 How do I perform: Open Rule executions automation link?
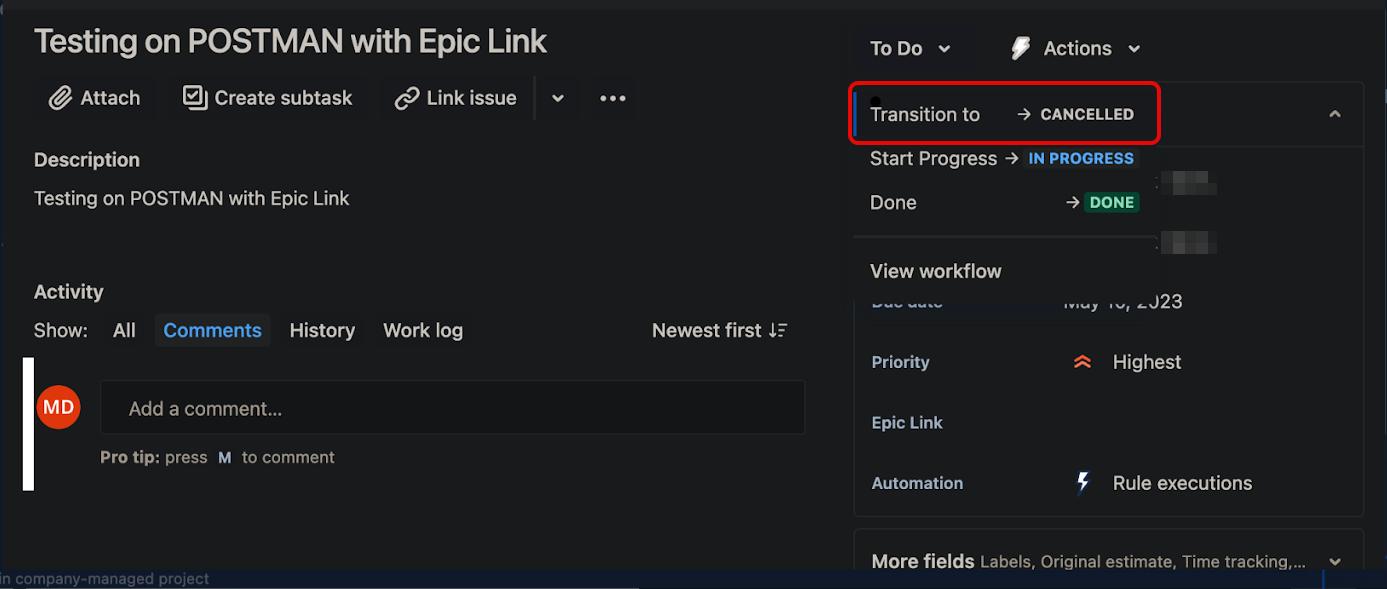(1182, 483)
